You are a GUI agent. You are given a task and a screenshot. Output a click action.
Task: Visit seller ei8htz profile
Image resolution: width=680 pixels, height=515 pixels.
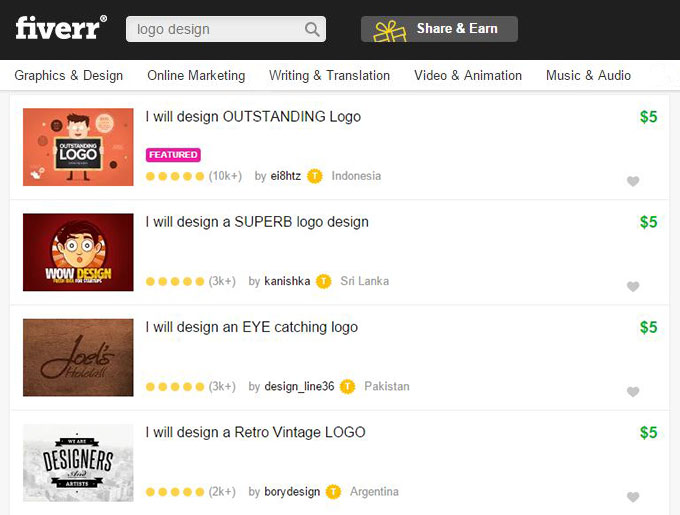tap(286, 176)
